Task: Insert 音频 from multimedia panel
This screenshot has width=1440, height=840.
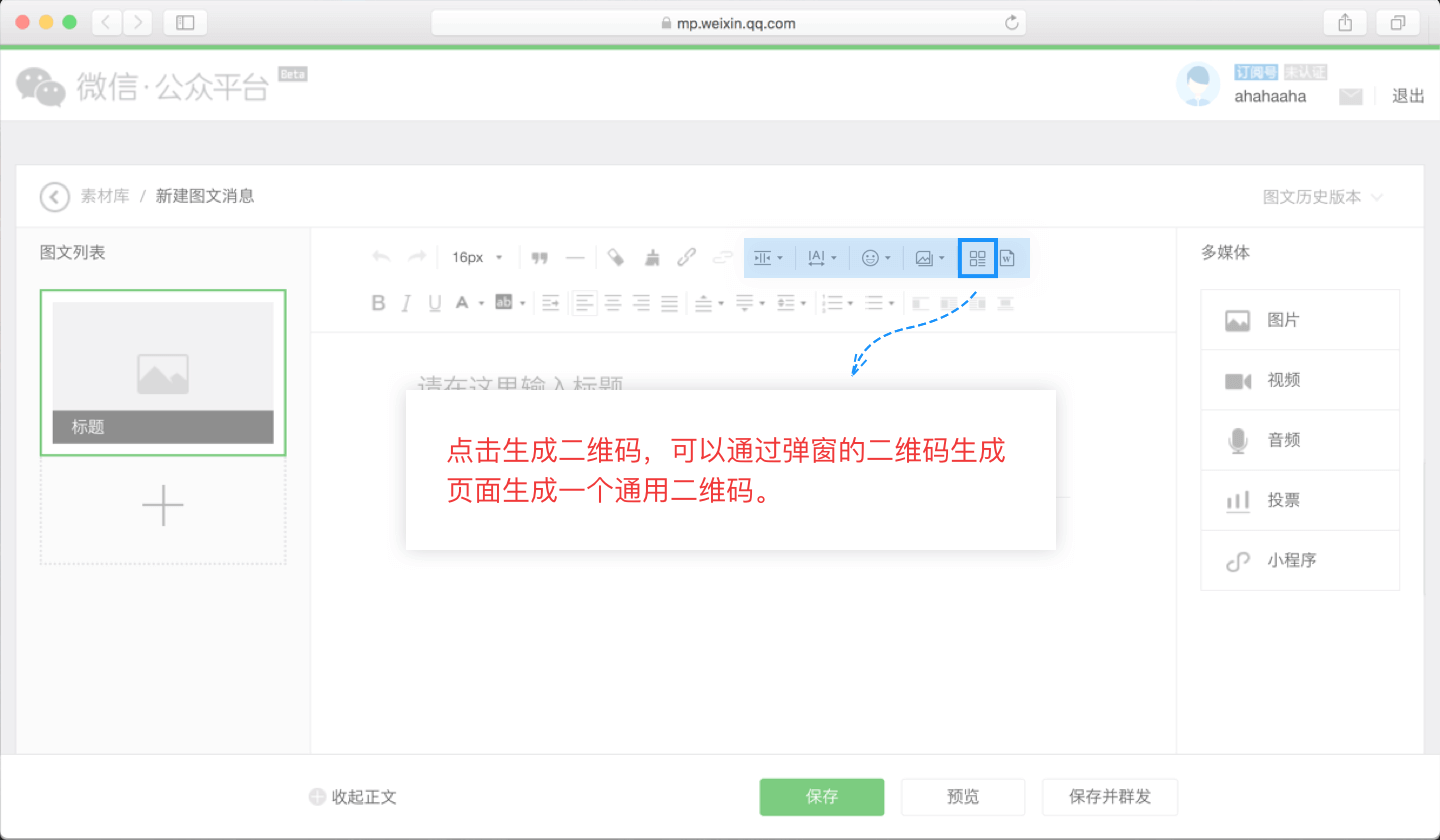Action: [1300, 440]
